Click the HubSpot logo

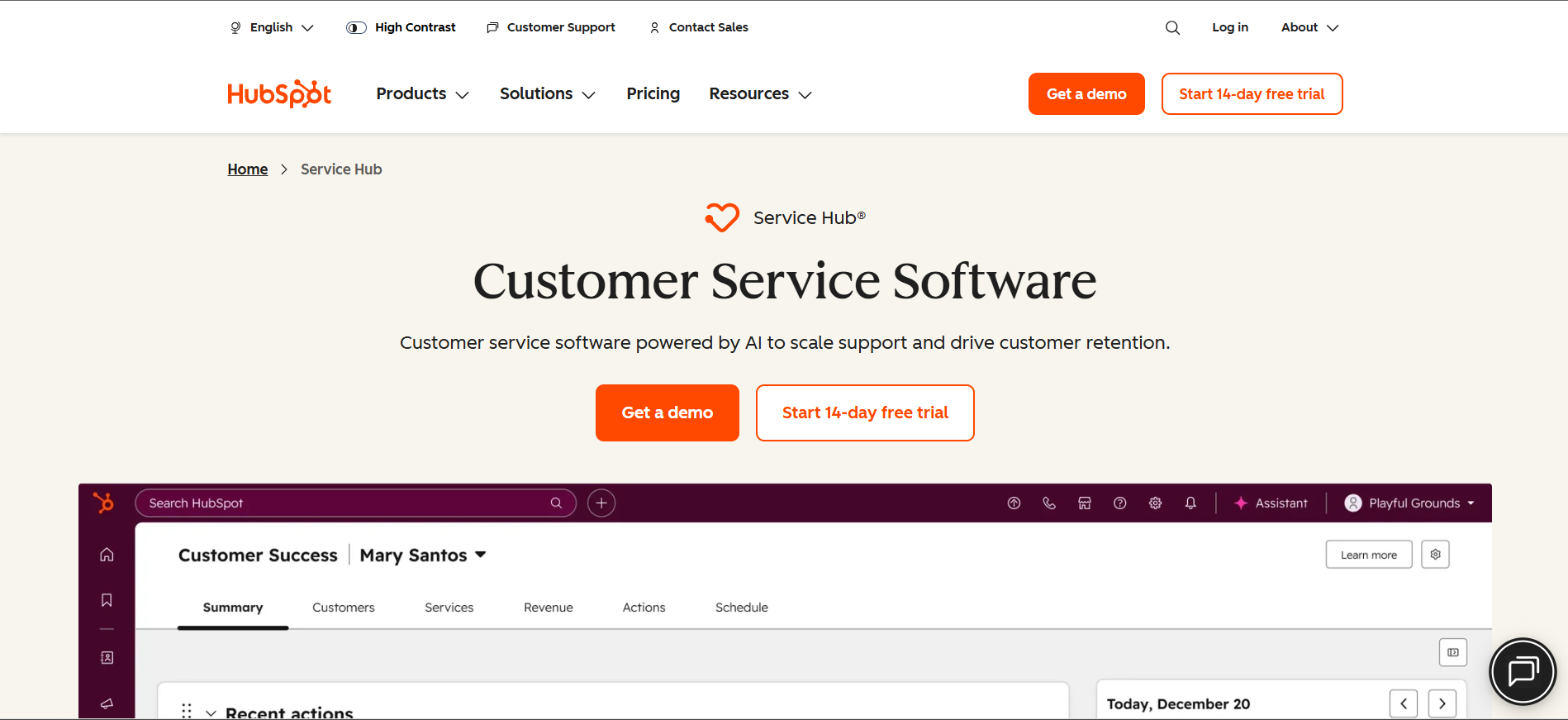click(x=279, y=94)
